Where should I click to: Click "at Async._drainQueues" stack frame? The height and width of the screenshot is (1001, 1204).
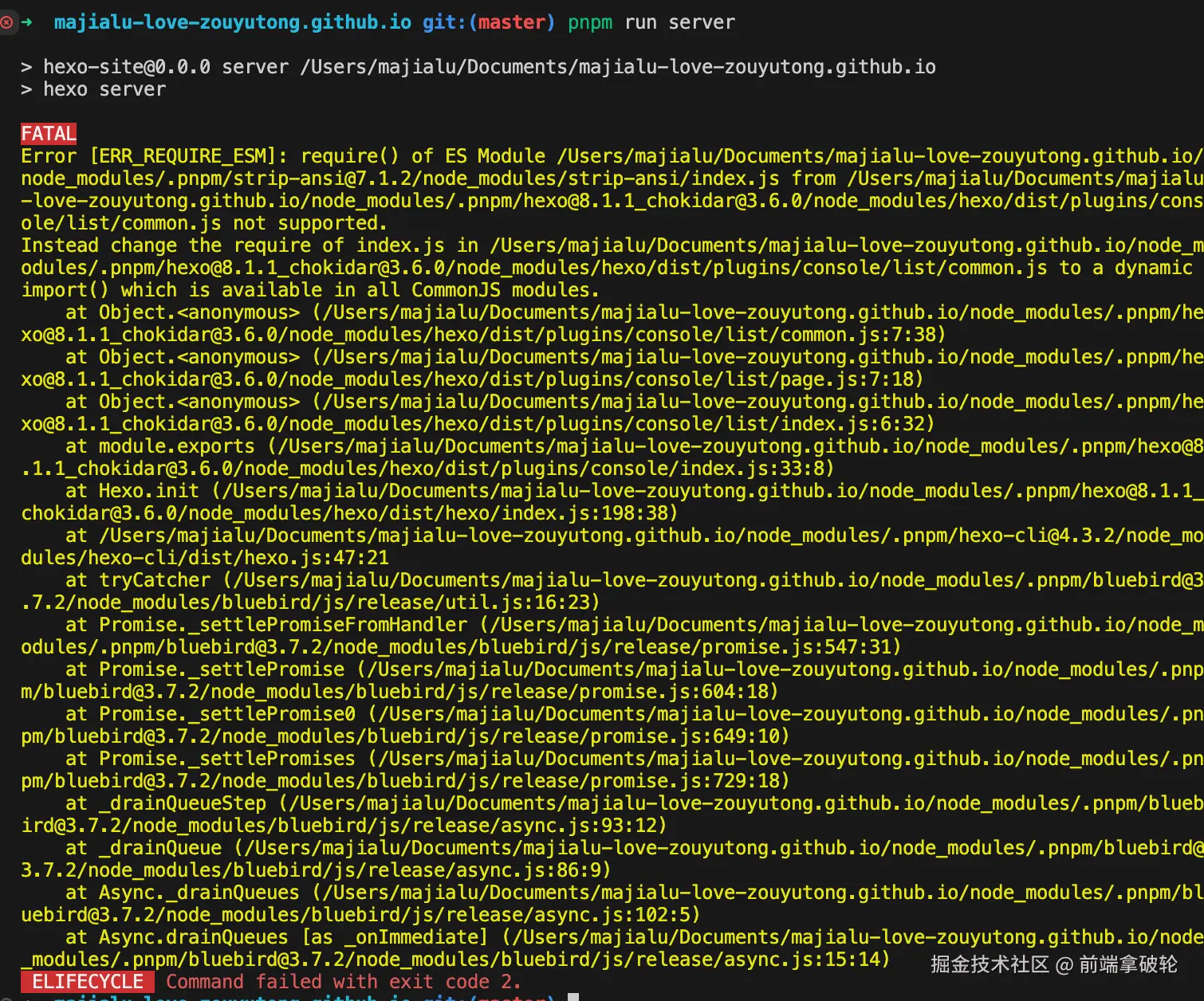pyautogui.click(x=183, y=893)
